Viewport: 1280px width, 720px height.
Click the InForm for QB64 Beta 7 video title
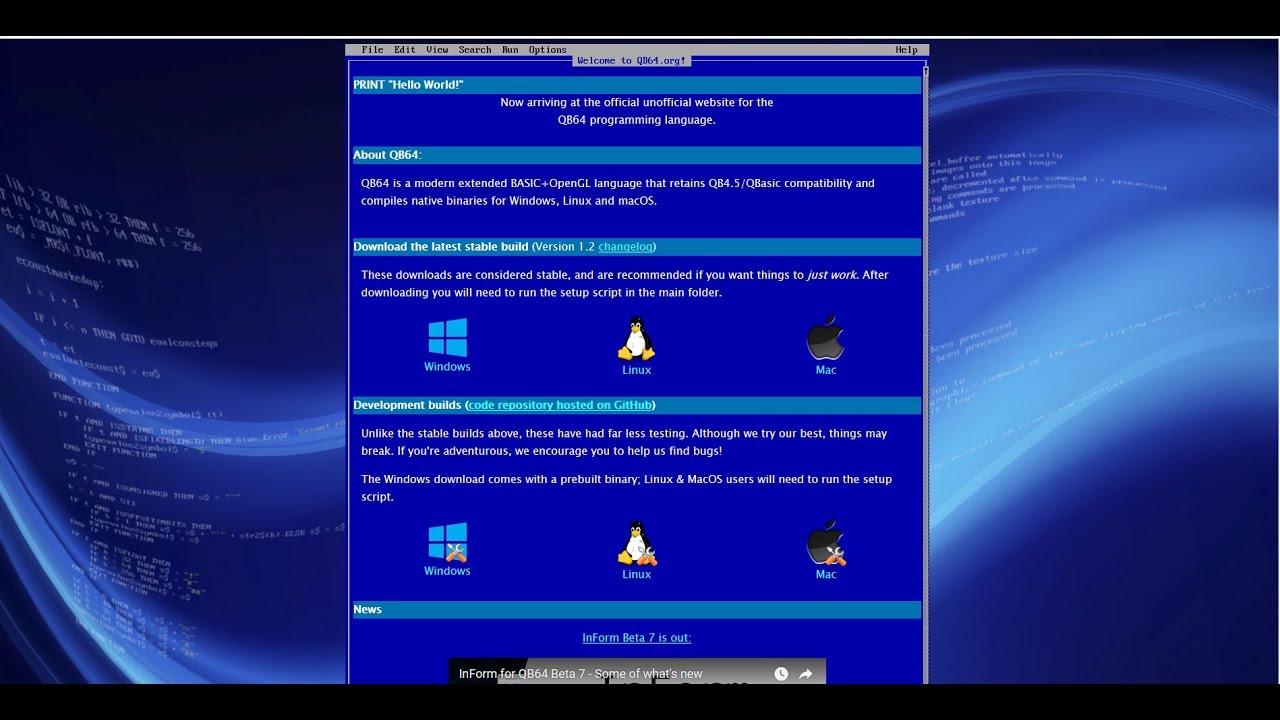[x=581, y=674]
